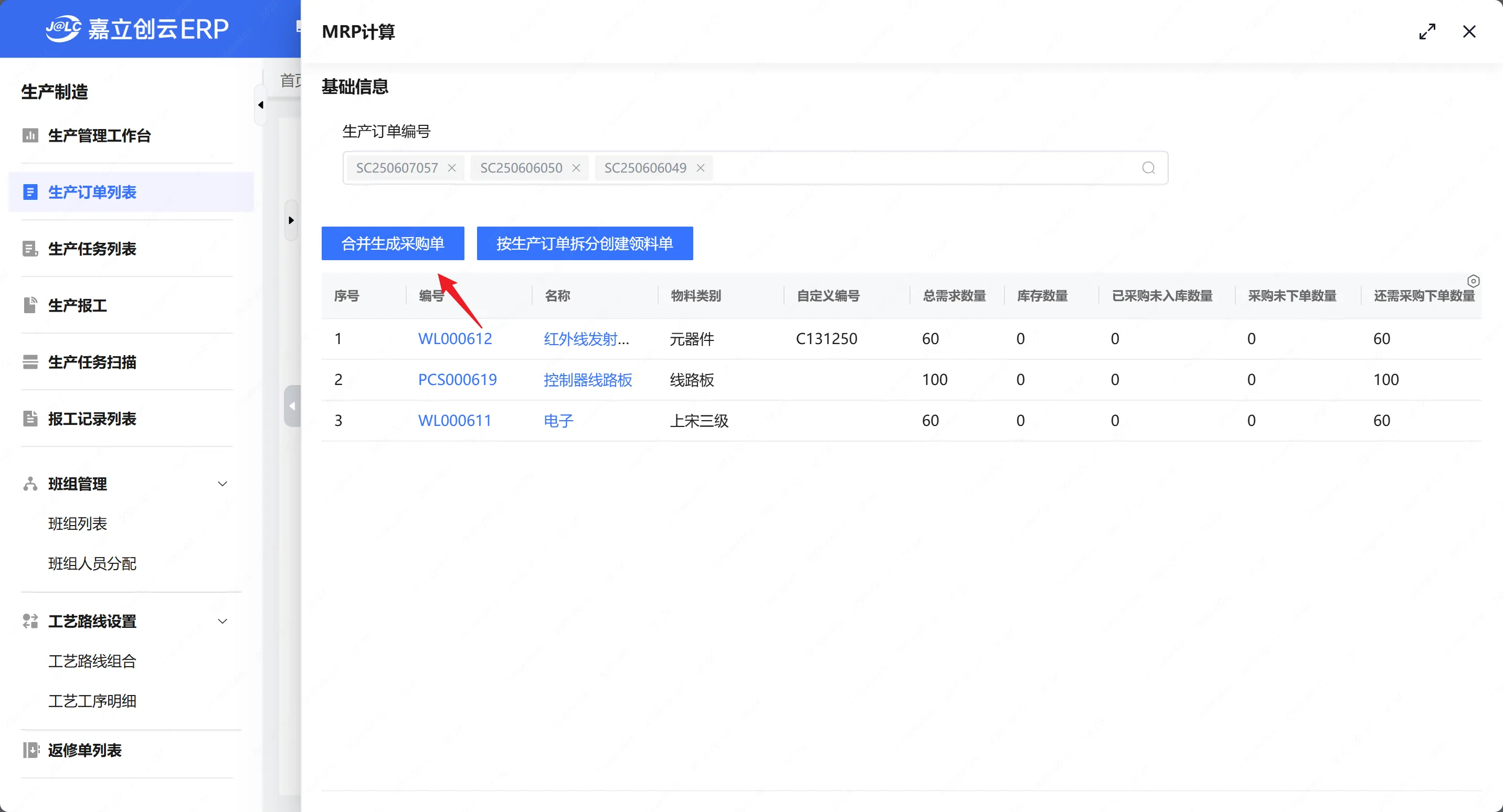1503x812 pixels.
Task: Click 按生产订单拆分创建领料单 button
Action: pos(585,243)
